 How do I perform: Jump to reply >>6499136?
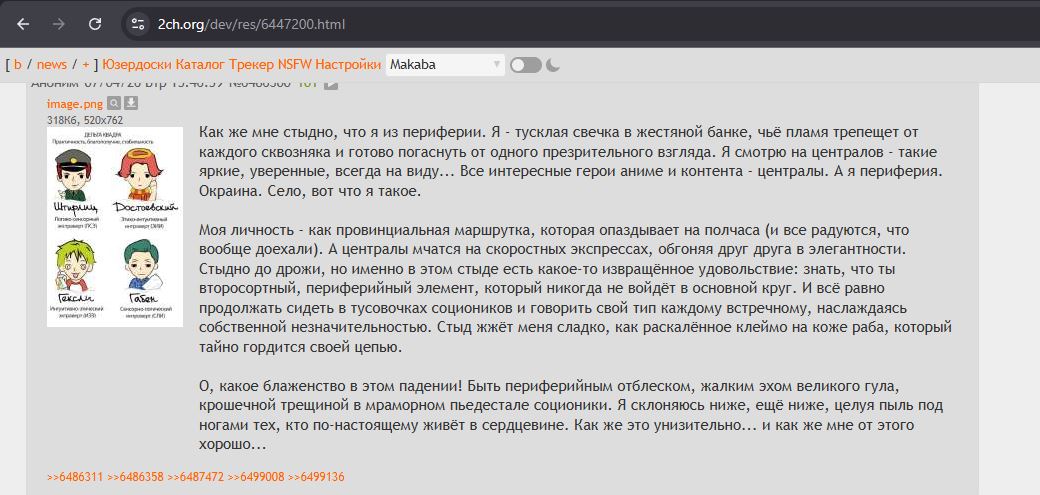[x=316, y=476]
